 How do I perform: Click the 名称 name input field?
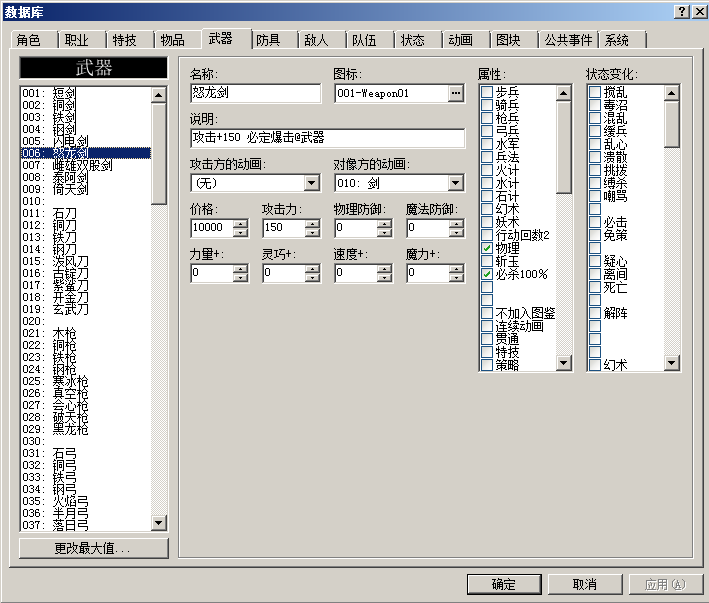coord(255,93)
